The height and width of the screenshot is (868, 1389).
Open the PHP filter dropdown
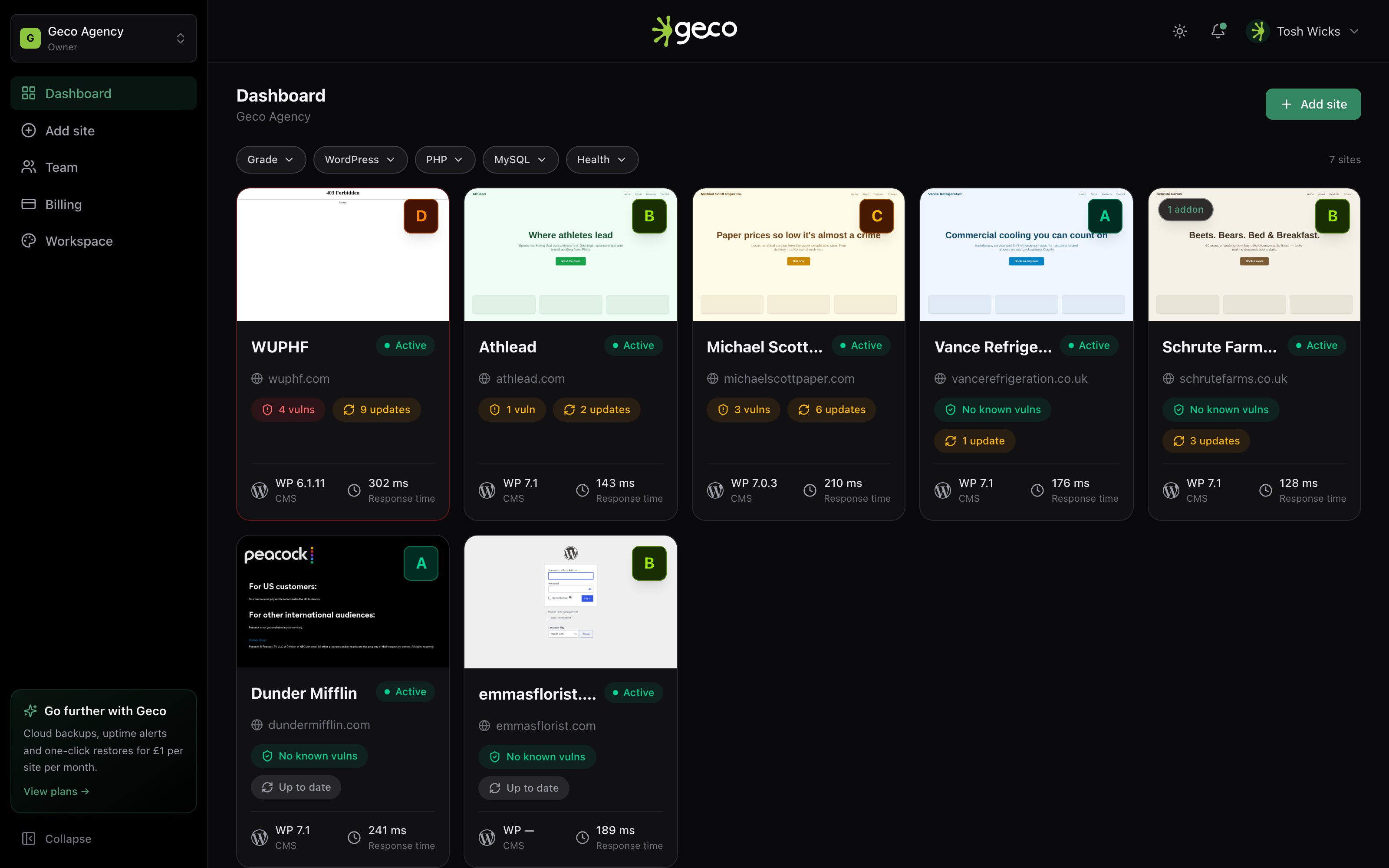click(x=445, y=160)
